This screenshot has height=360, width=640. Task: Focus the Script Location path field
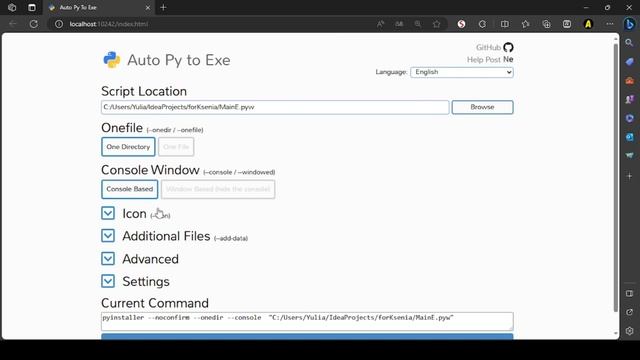275,107
